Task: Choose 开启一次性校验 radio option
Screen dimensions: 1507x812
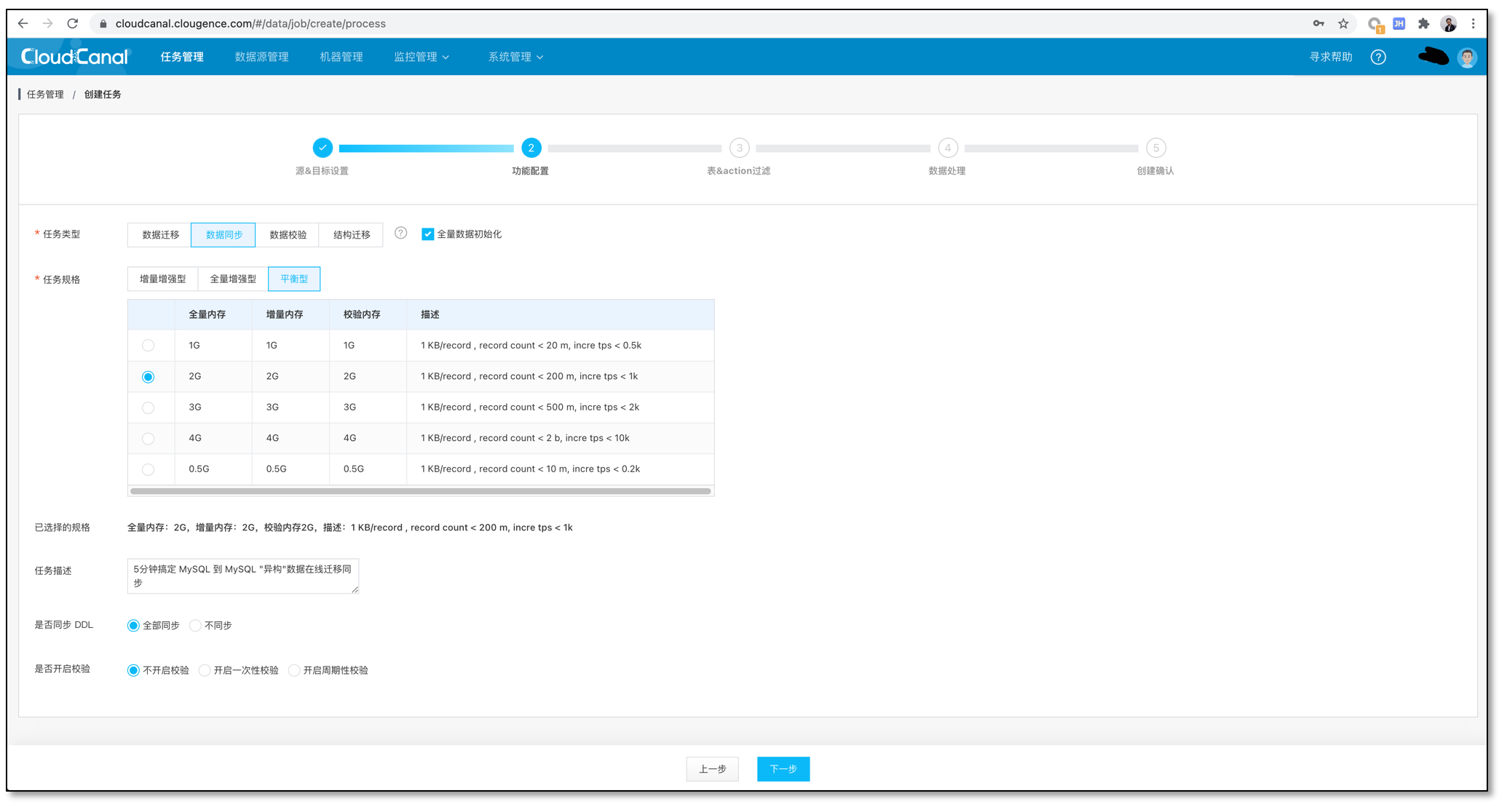Action: tap(205, 670)
